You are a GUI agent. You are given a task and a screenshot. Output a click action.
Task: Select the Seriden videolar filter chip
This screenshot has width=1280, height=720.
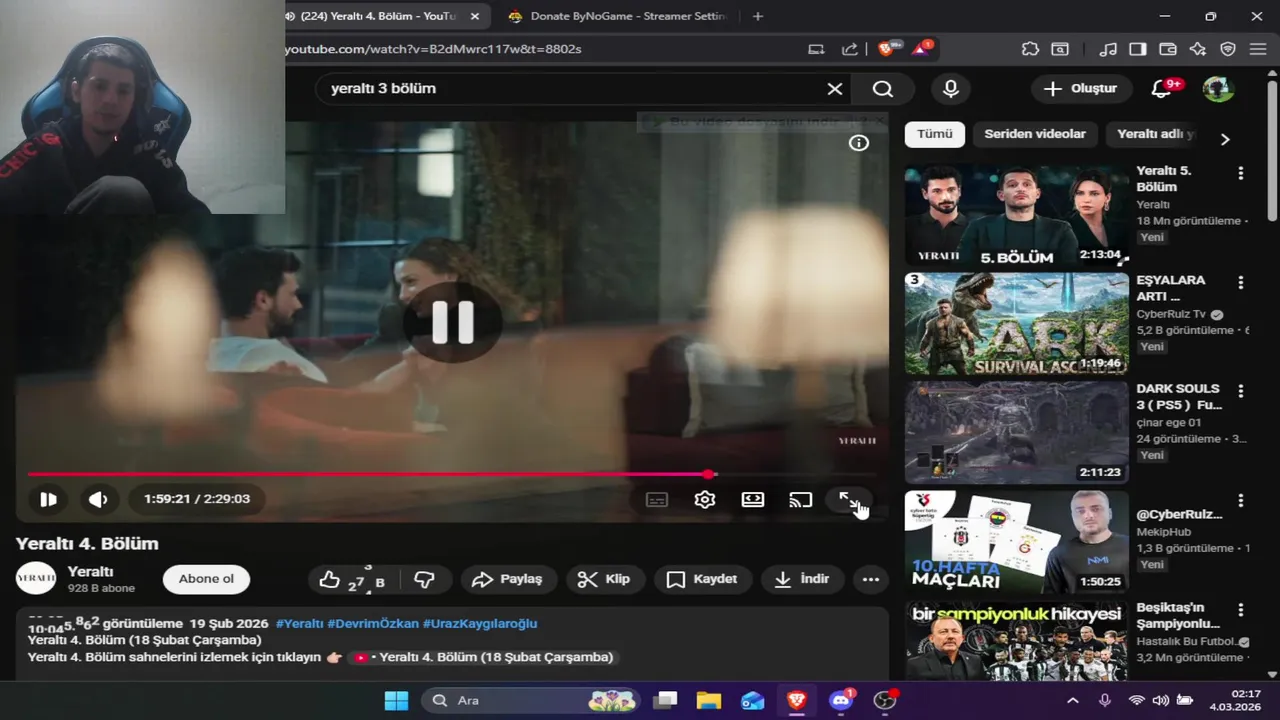tap(1035, 134)
